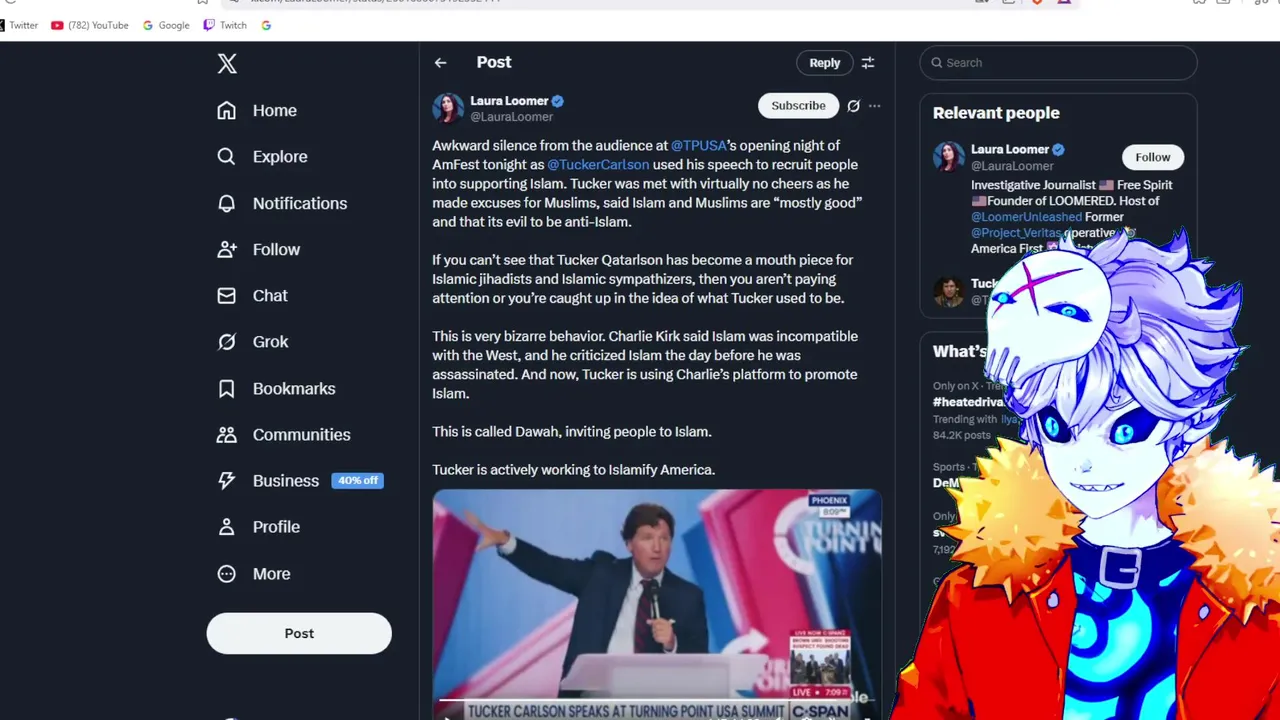
Task: Open the @TuckerCarlson mention link
Action: tap(598, 164)
